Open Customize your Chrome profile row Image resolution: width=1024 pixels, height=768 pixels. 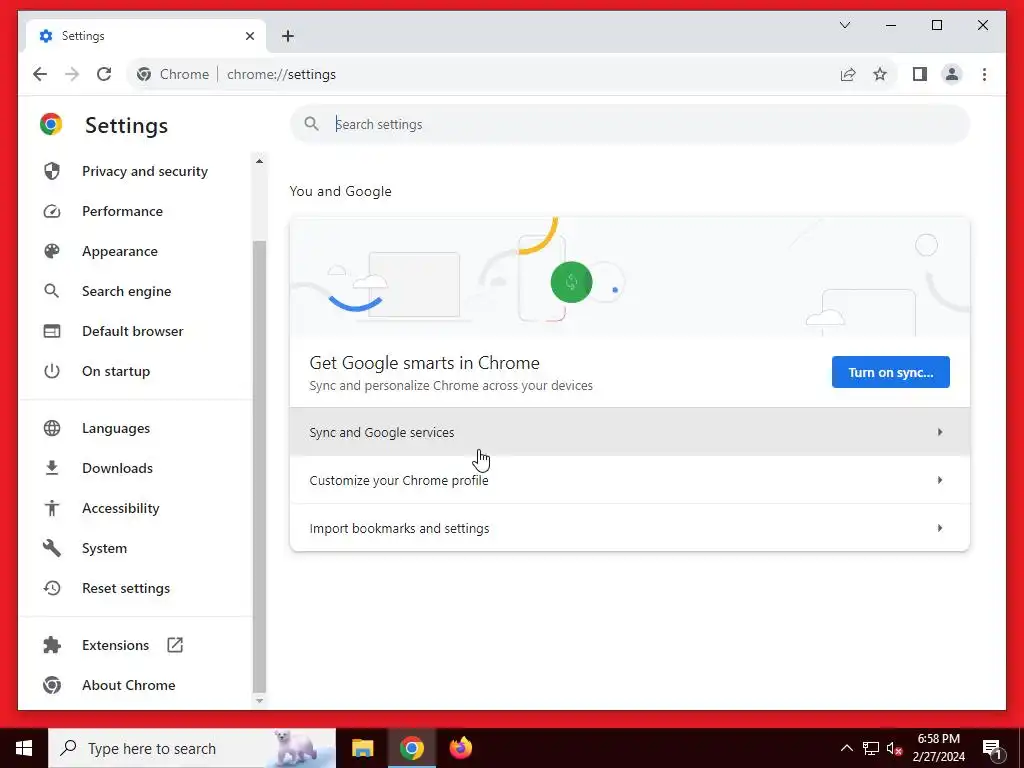click(630, 480)
